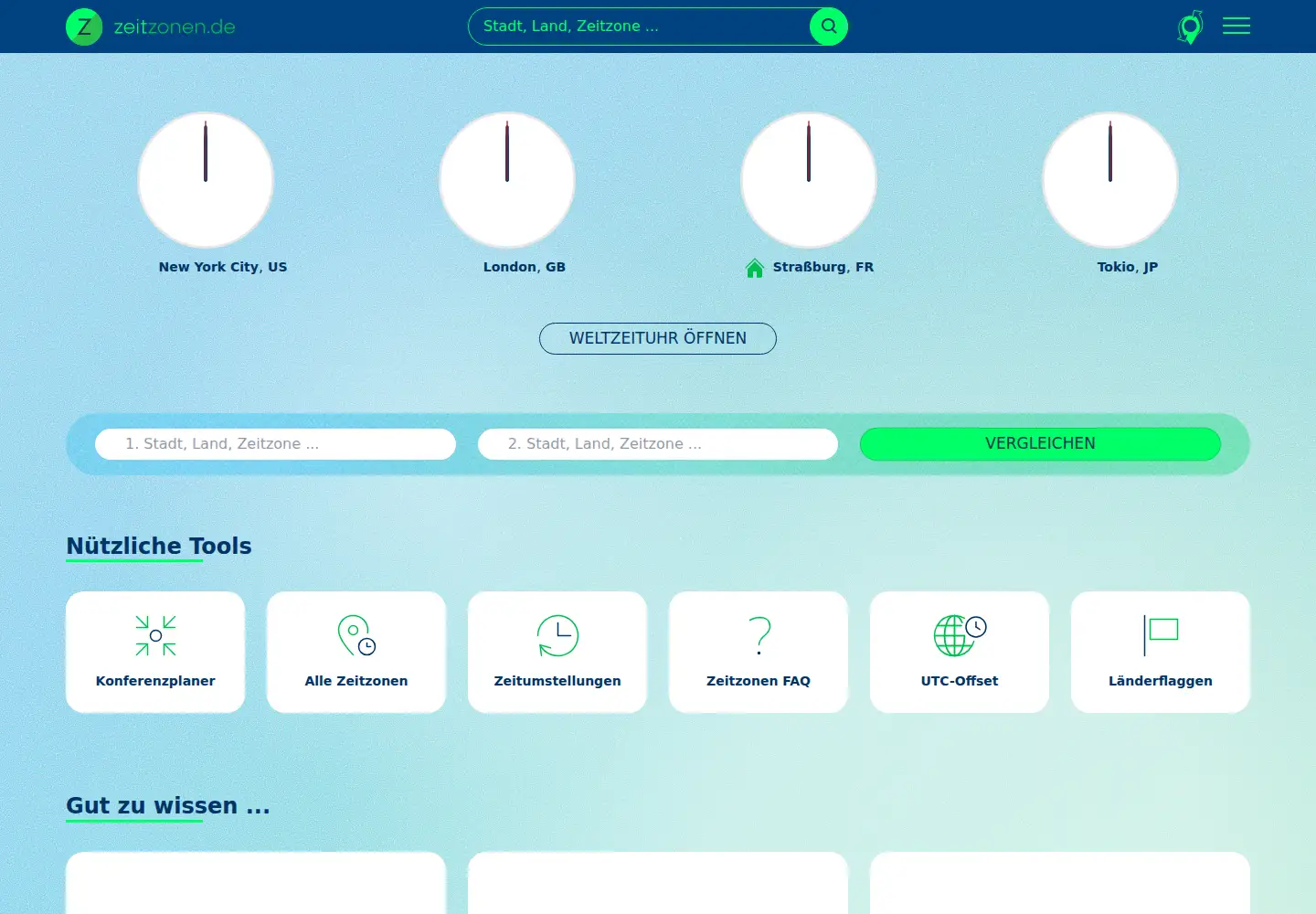Focus the first comparison city field
The width and height of the screenshot is (1316, 914).
click(x=275, y=444)
